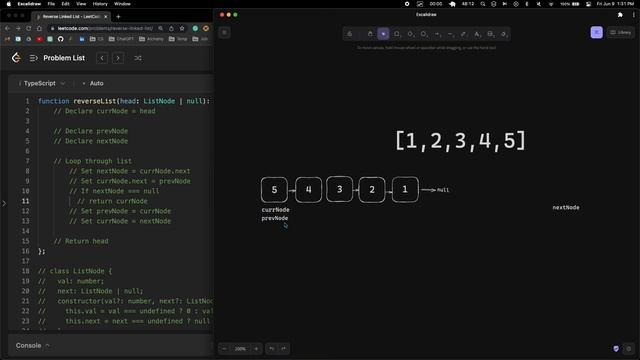Select the Text tool in Excalidraw

click(x=477, y=34)
